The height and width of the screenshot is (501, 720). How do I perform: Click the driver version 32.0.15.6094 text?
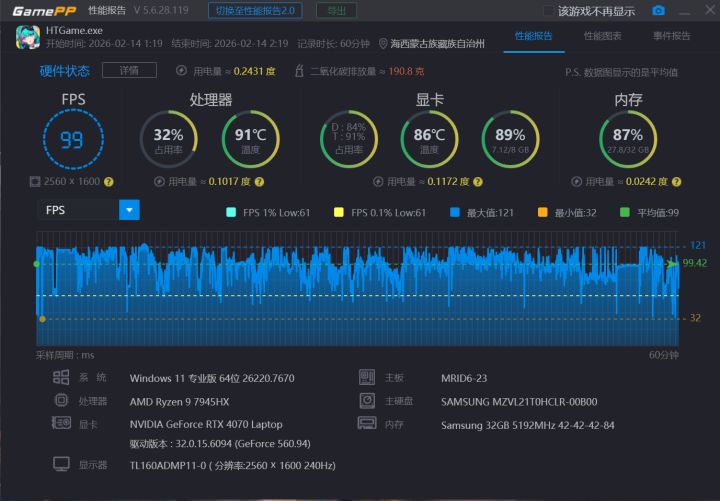point(220,444)
